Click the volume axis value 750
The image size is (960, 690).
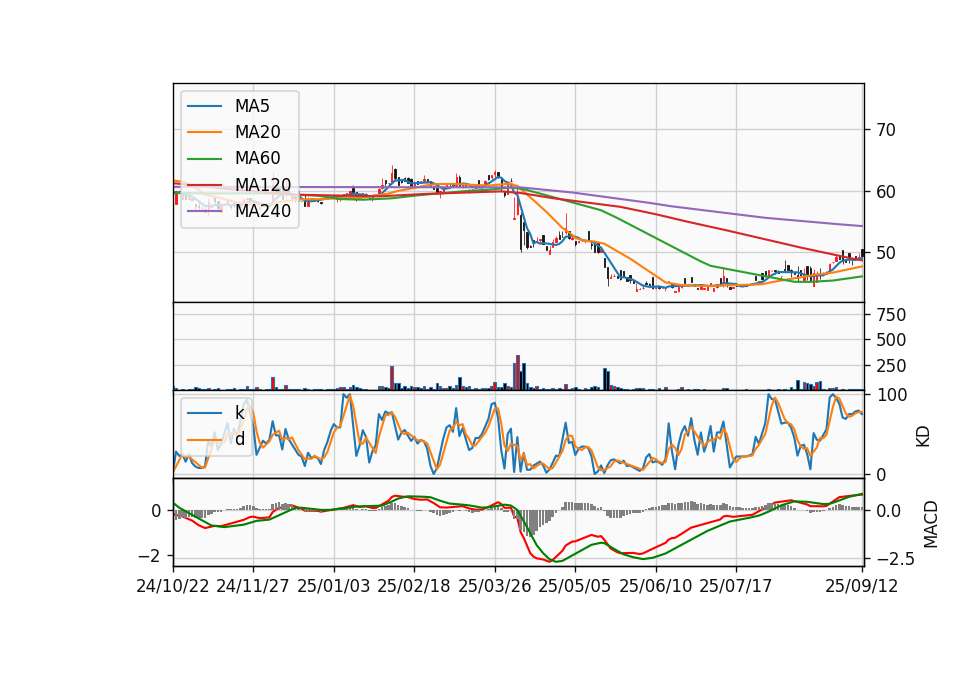(x=891, y=315)
